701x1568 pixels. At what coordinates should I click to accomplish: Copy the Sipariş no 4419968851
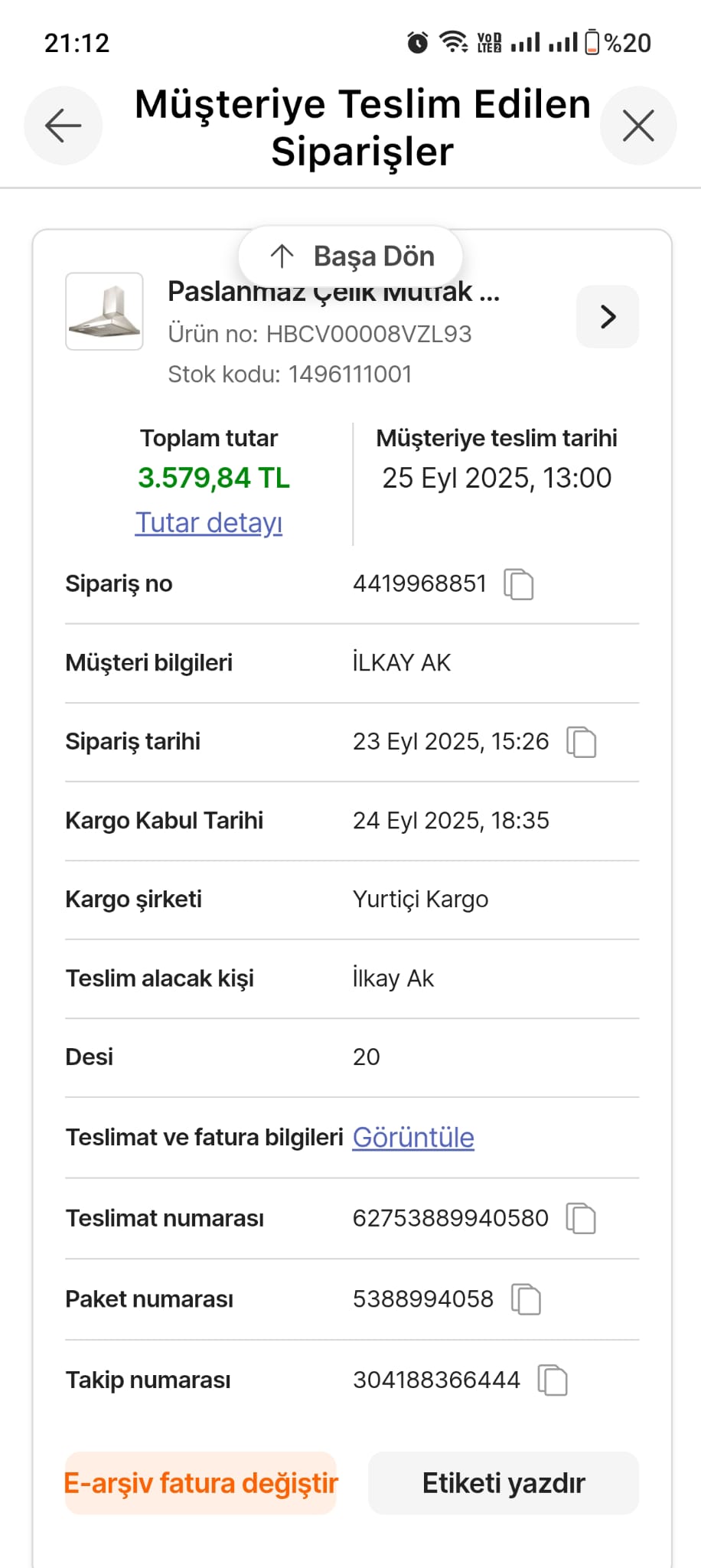[x=518, y=584]
